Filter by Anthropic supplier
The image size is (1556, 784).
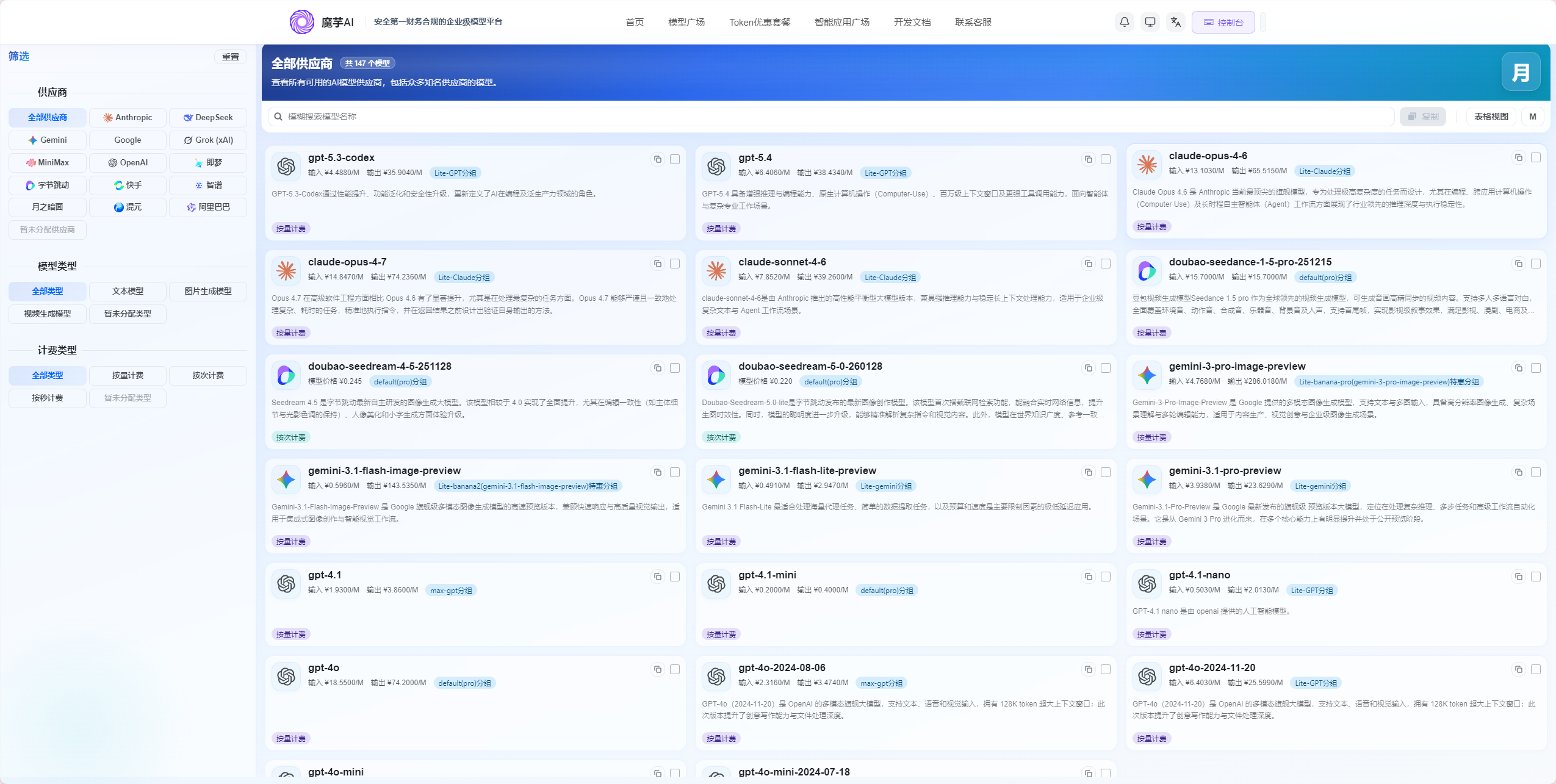click(128, 117)
